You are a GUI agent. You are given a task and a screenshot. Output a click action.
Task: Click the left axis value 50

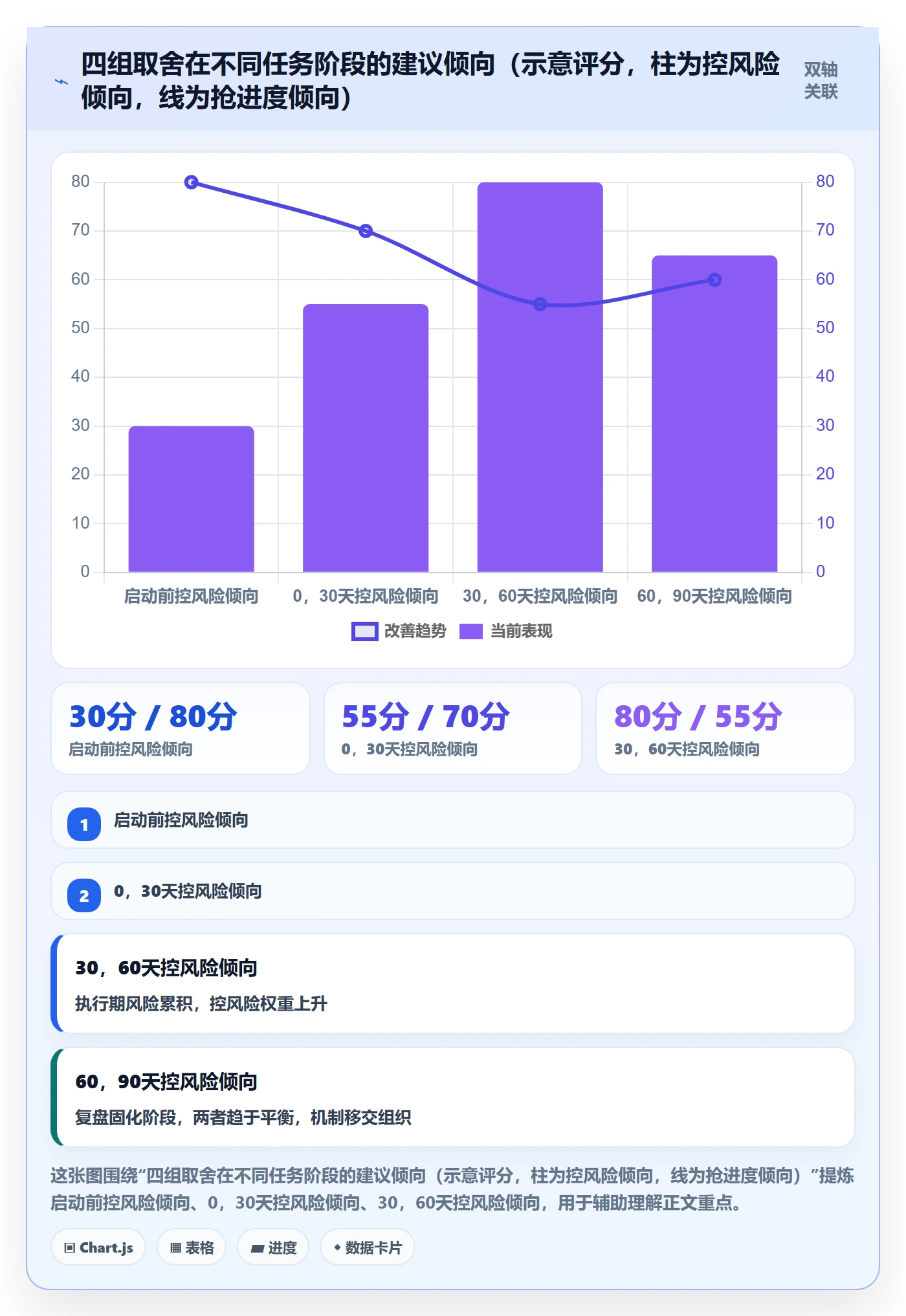(x=81, y=327)
